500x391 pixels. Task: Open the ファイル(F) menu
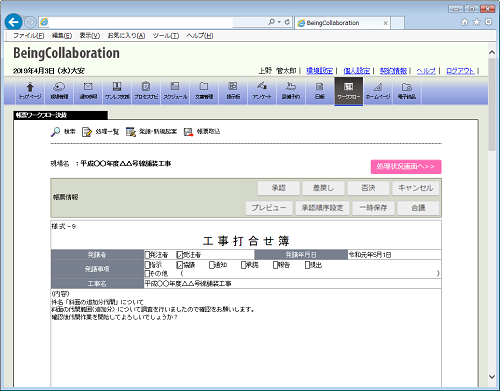coord(28,35)
